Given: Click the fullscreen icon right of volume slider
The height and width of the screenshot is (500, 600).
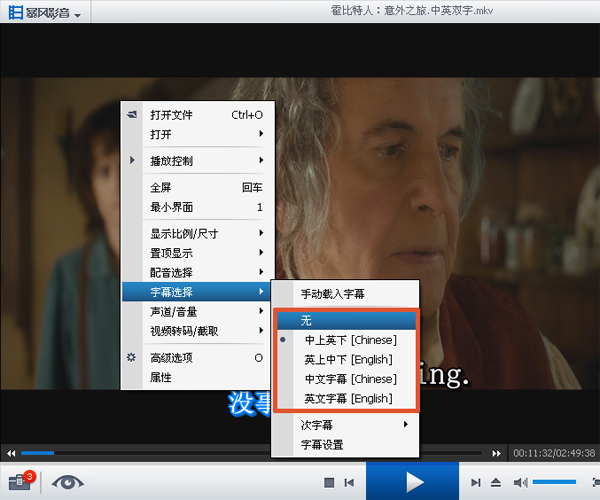Looking at the screenshot, I should coord(596,482).
